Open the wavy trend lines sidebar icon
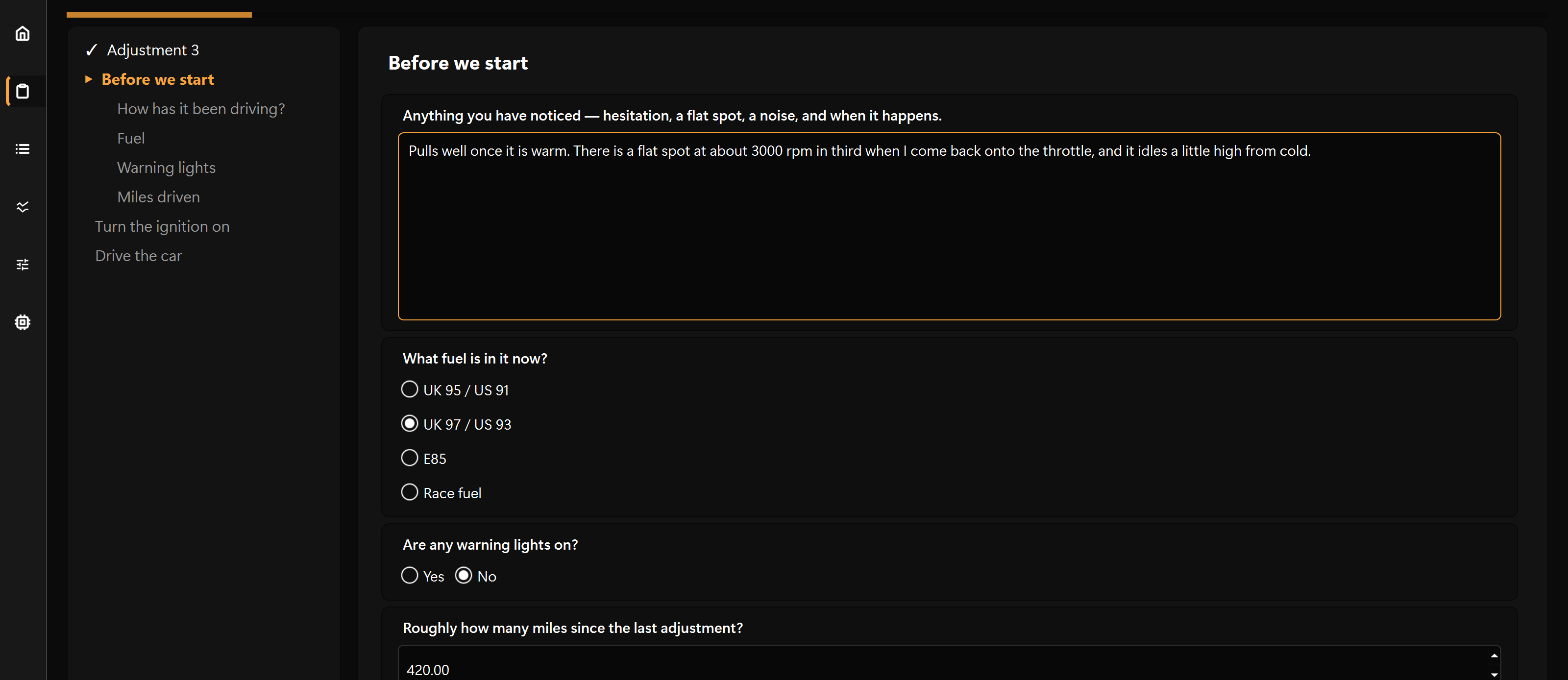1568x680 pixels. point(23,207)
